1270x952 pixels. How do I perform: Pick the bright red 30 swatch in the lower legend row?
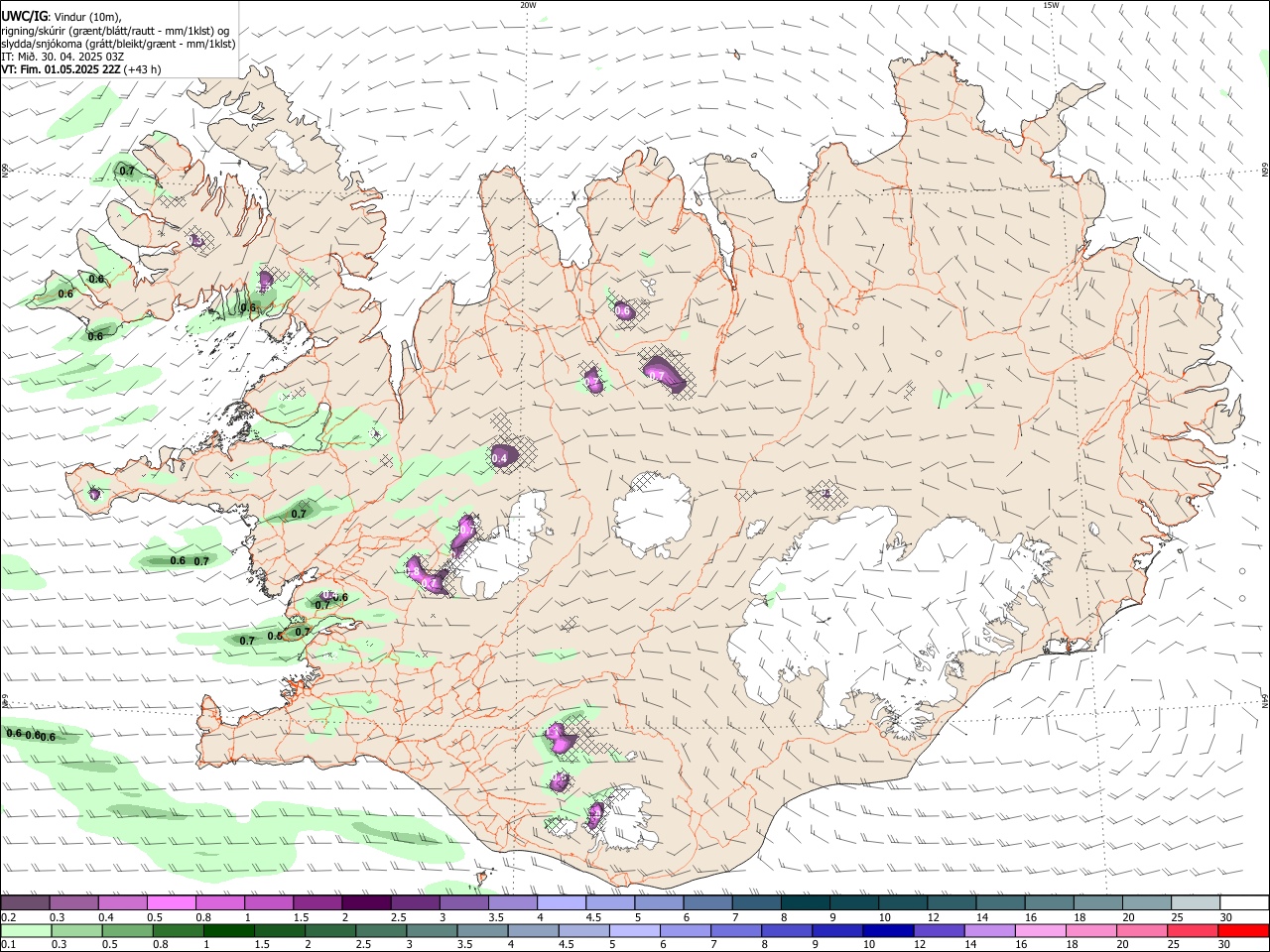point(1243,931)
